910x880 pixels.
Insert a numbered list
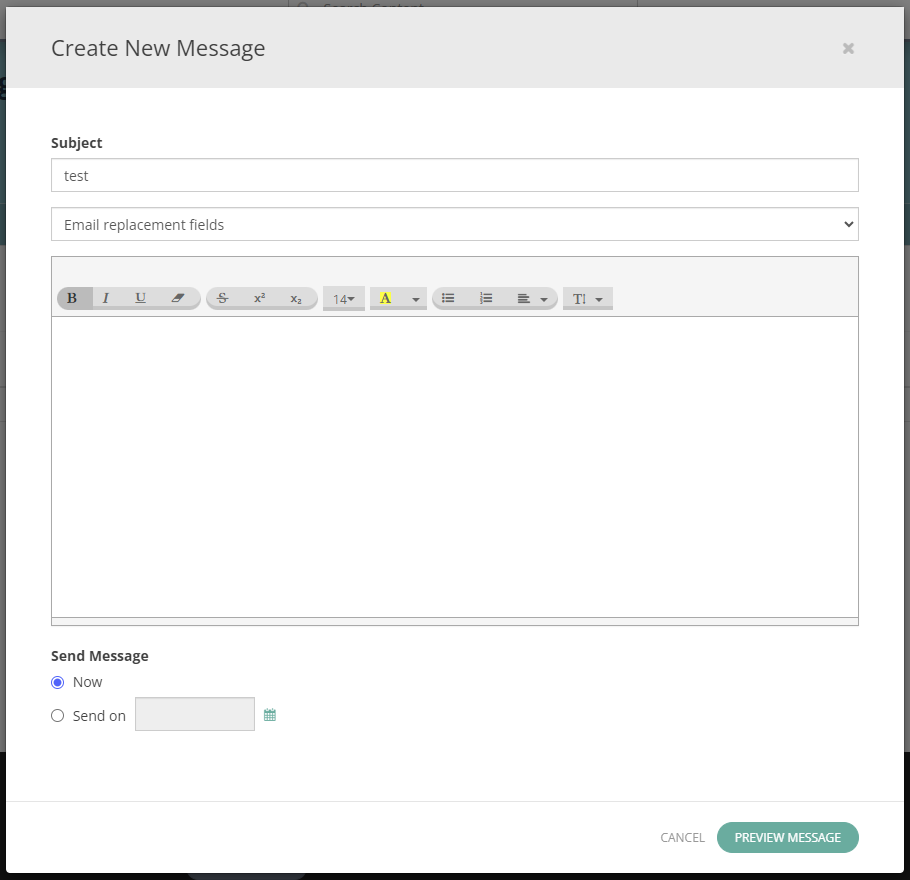tap(486, 298)
